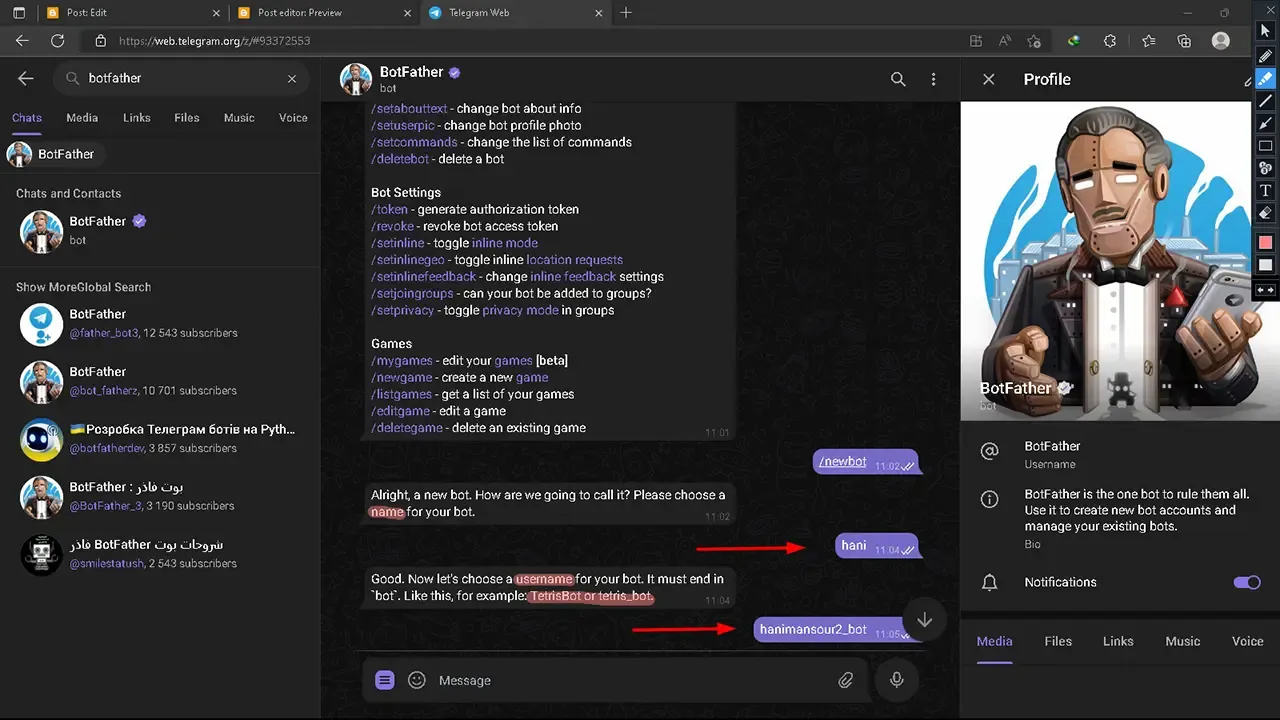Refresh the browser page

[x=58, y=41]
